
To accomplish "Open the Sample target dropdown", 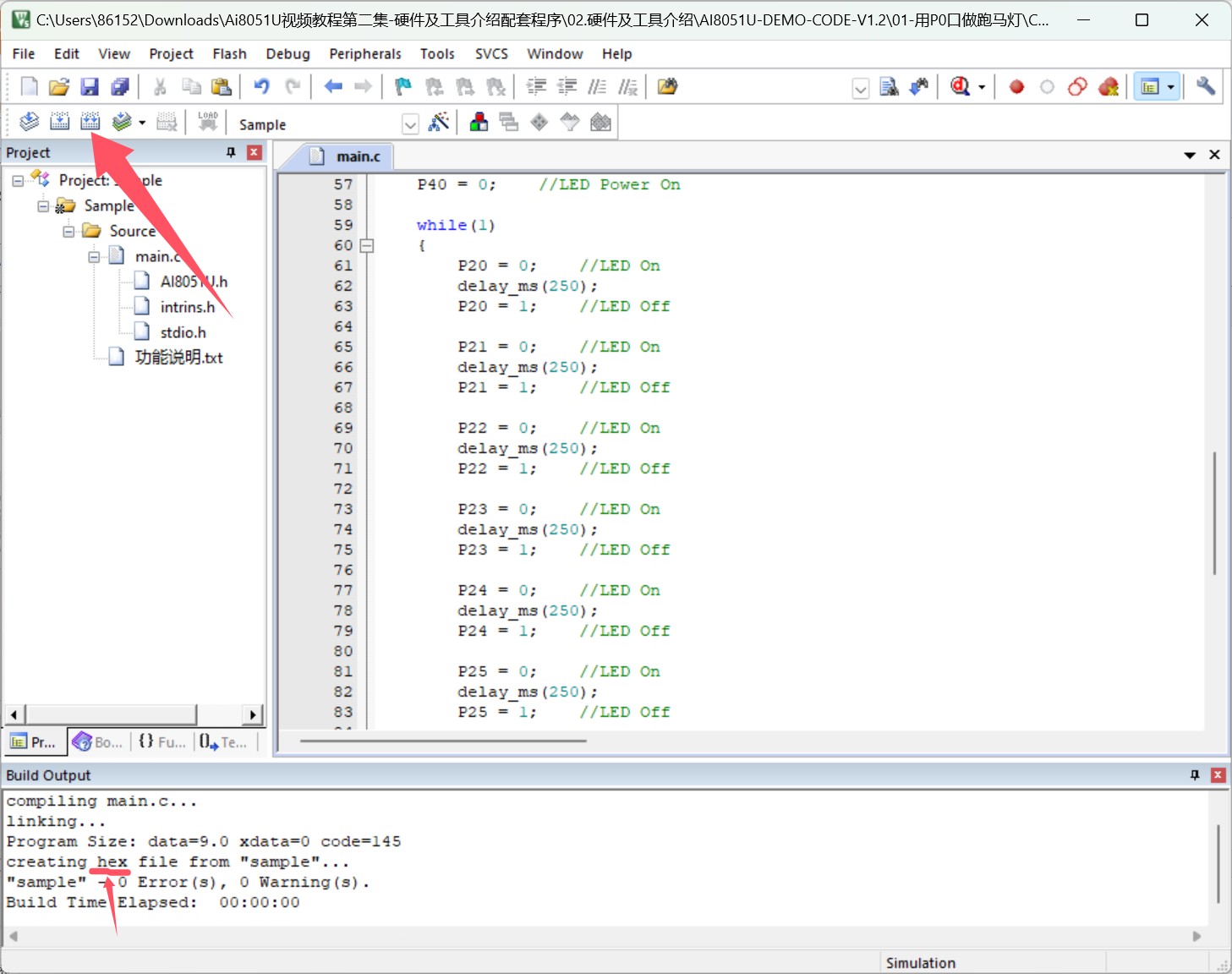I will click(410, 124).
